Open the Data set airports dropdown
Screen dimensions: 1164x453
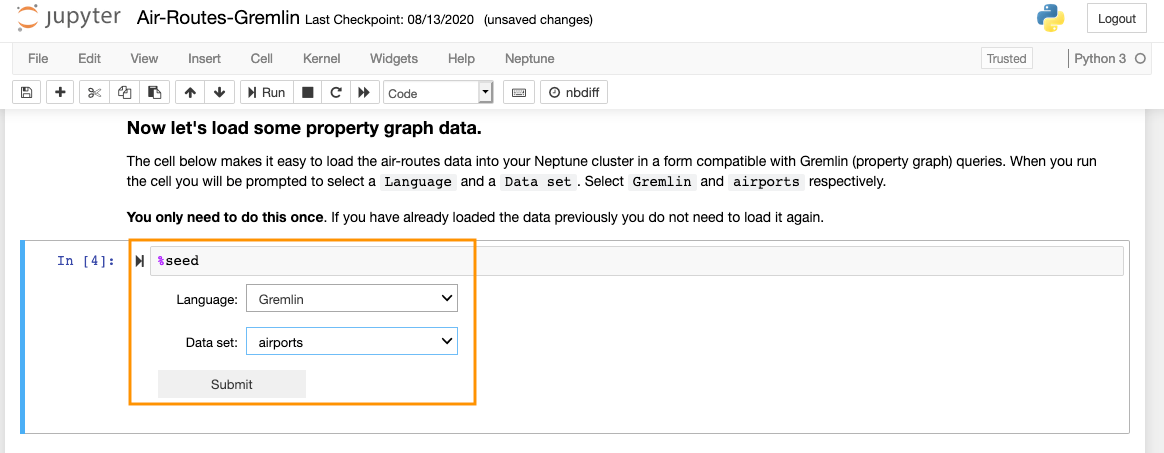(x=351, y=342)
